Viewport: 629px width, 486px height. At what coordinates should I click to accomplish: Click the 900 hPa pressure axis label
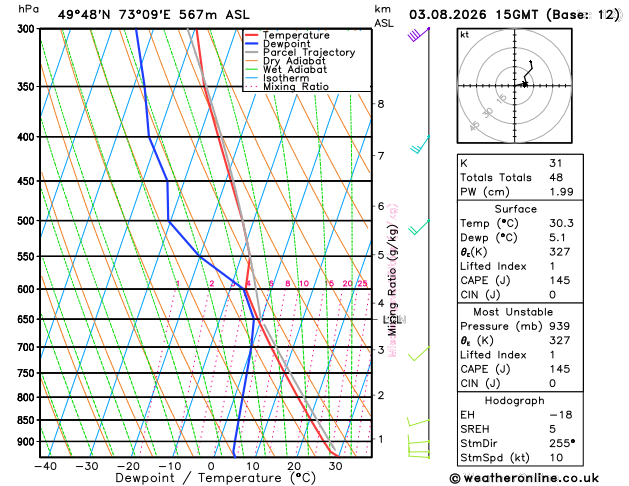(x=26, y=442)
